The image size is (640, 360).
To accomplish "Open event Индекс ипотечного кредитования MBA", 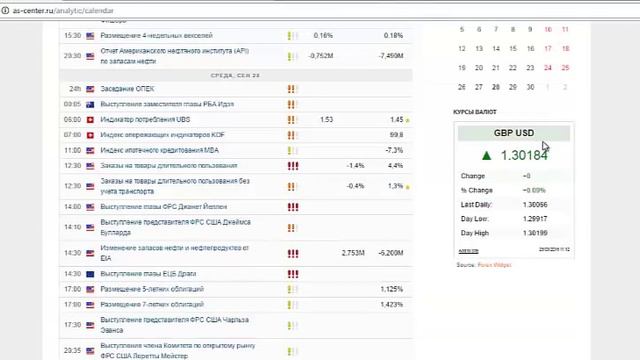I will click(x=159, y=151).
